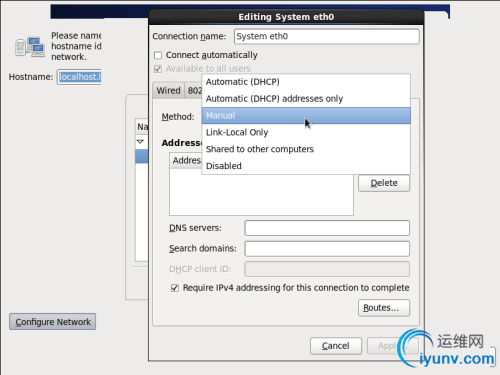
Task: Click the network computers icon beside Hostname text
Action: [x=30, y=47]
